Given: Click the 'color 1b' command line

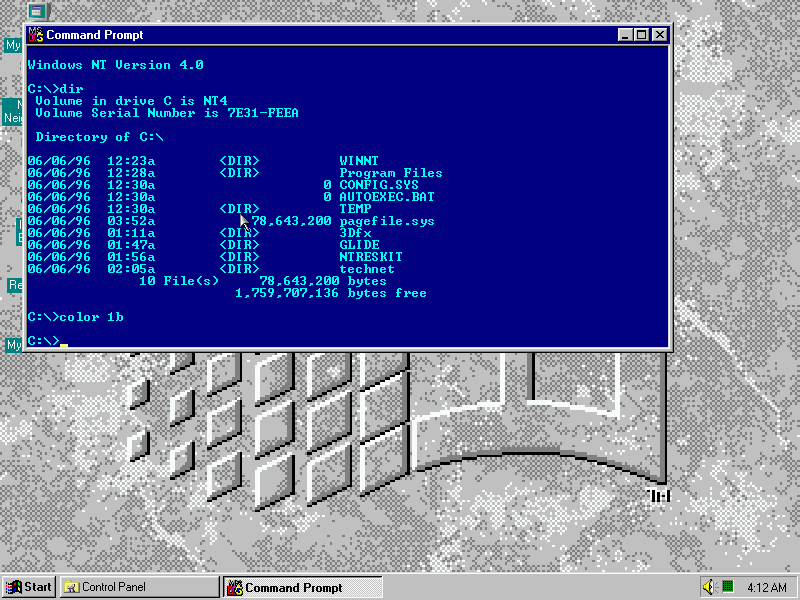Looking at the screenshot, I should click(91, 317).
